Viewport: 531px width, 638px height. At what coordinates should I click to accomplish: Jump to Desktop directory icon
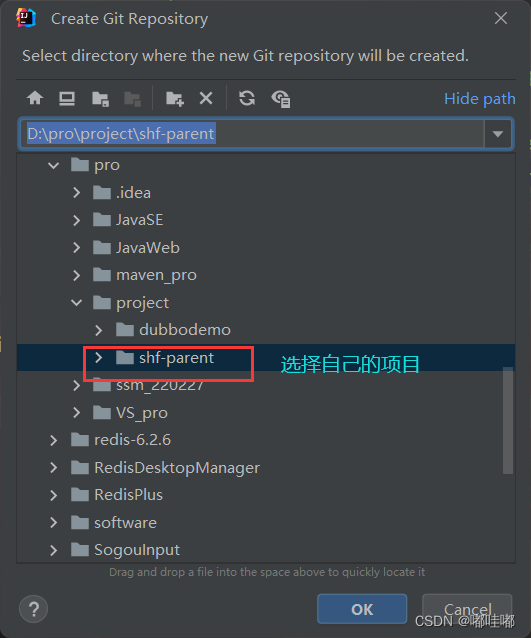(x=67, y=98)
